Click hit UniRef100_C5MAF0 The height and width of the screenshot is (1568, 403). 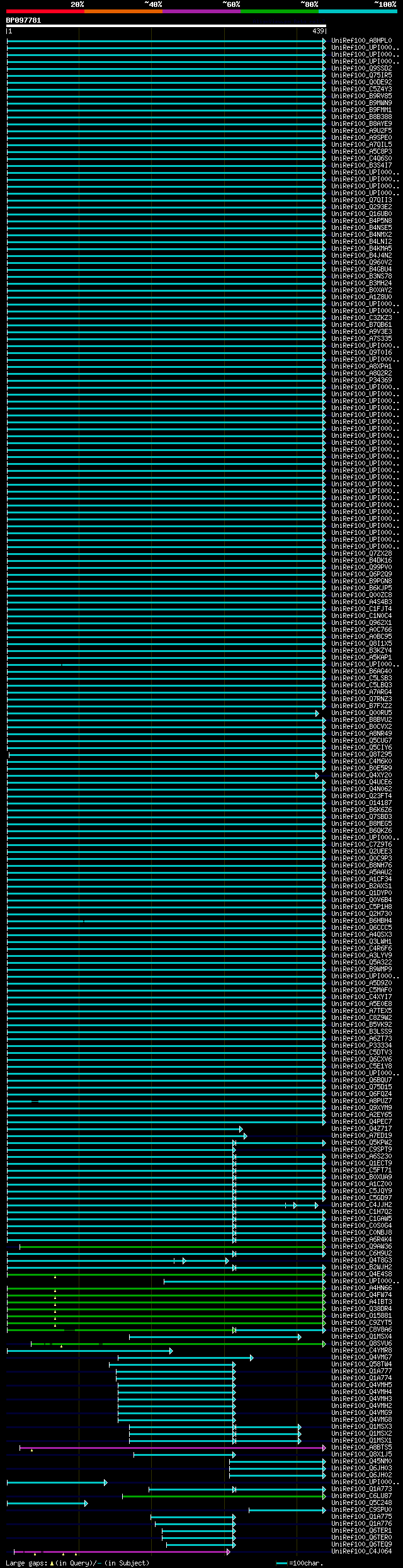pyautogui.click(x=361, y=990)
